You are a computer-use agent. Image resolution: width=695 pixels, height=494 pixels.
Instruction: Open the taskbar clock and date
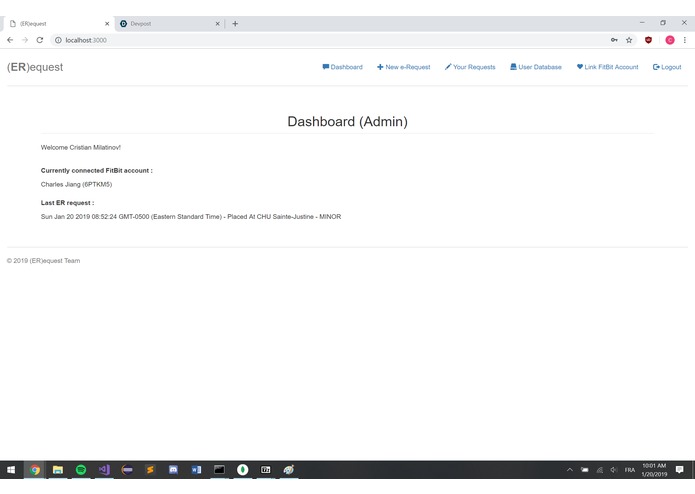[654, 470]
